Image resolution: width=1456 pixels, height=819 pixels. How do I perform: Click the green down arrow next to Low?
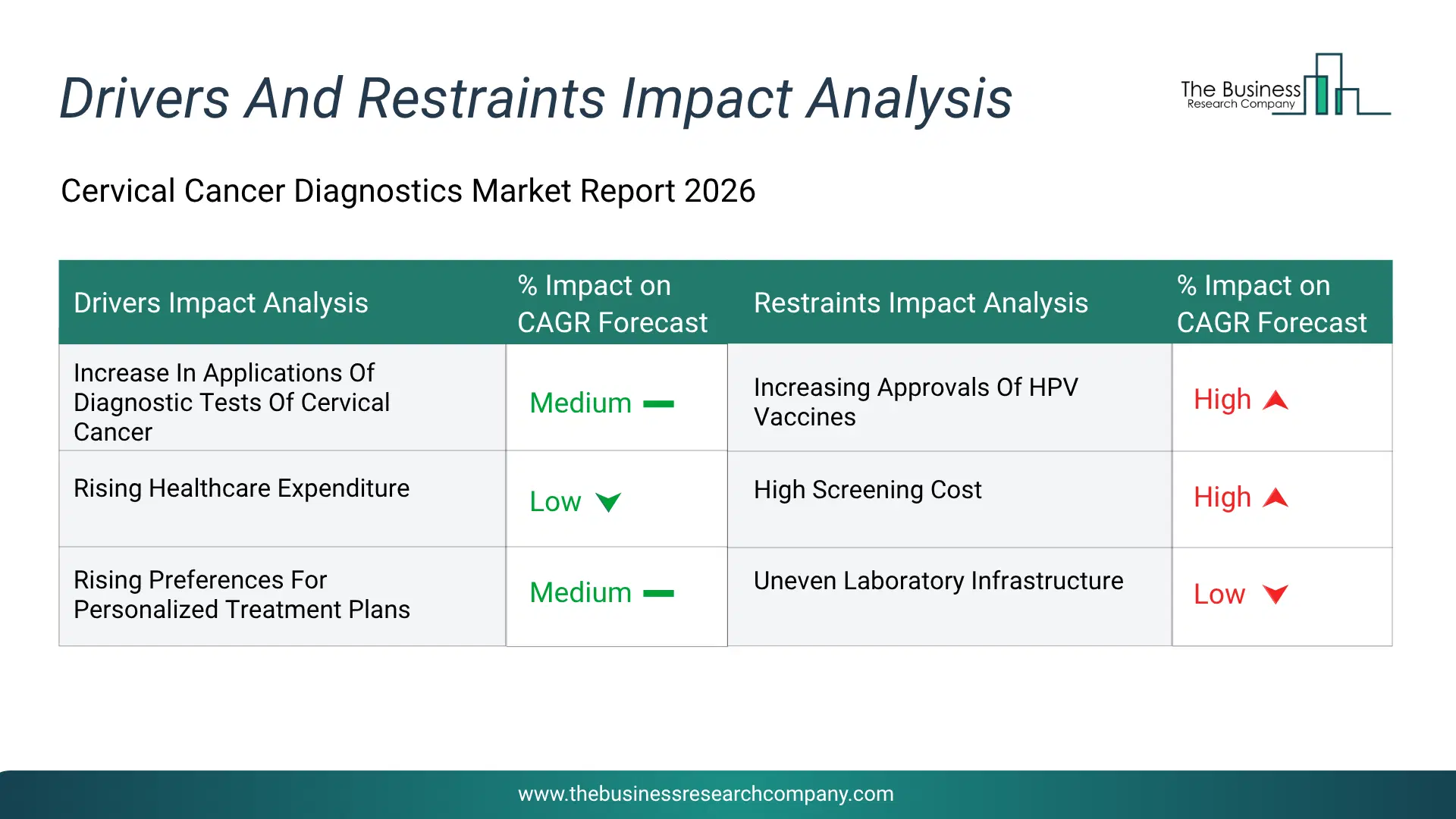pos(608,502)
